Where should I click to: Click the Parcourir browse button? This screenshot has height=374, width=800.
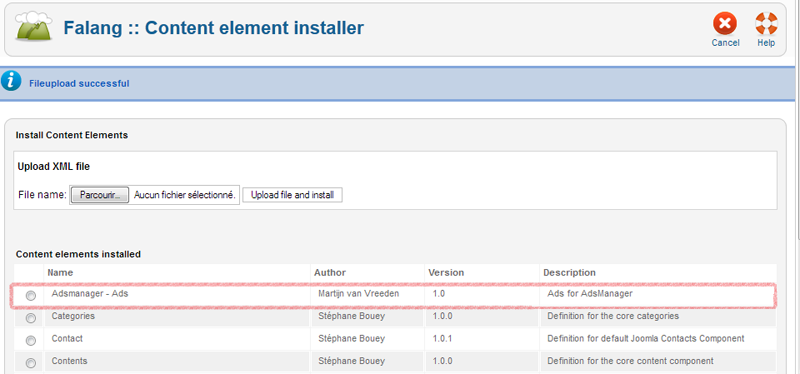click(x=99, y=195)
